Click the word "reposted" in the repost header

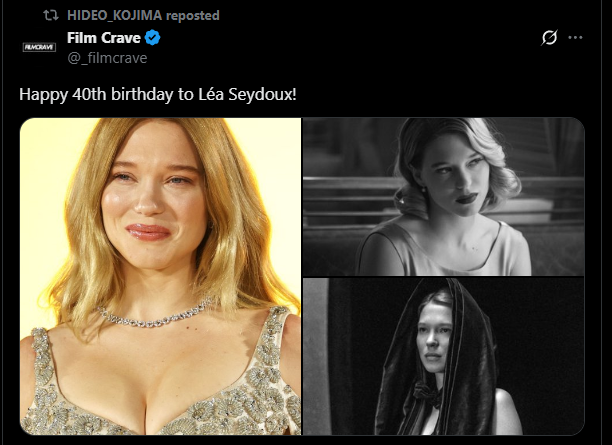tap(193, 16)
